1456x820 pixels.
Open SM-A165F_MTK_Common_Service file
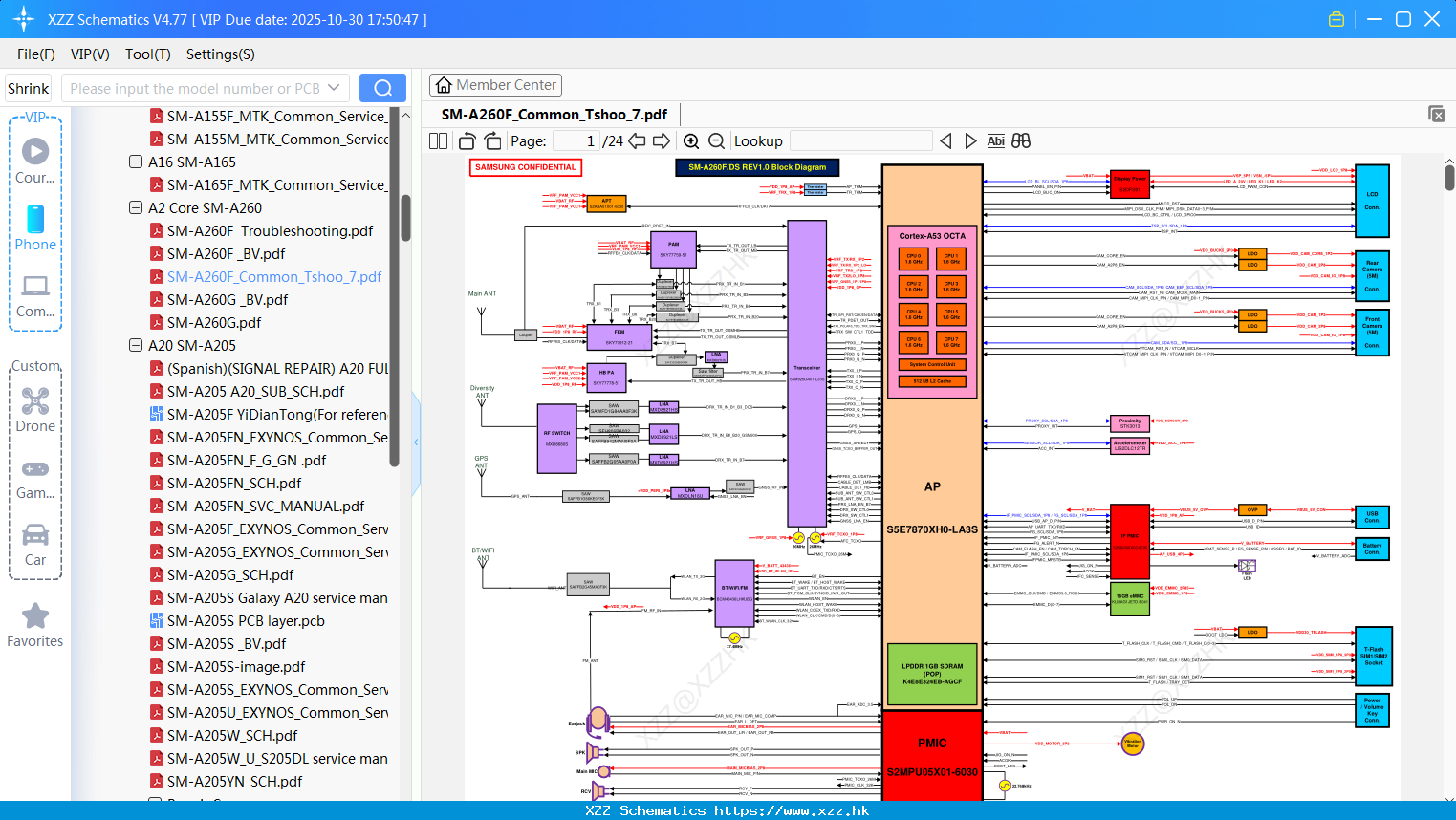point(269,185)
